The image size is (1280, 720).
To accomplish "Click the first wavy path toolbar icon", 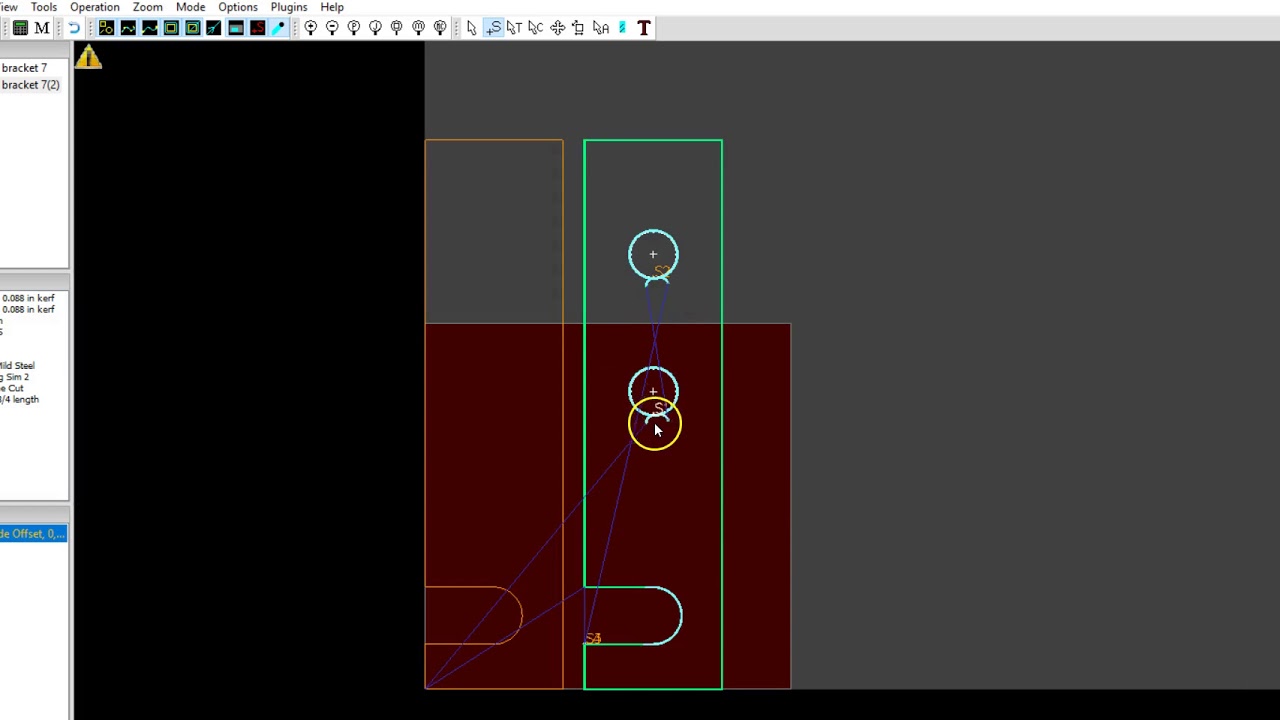I will click(x=128, y=28).
